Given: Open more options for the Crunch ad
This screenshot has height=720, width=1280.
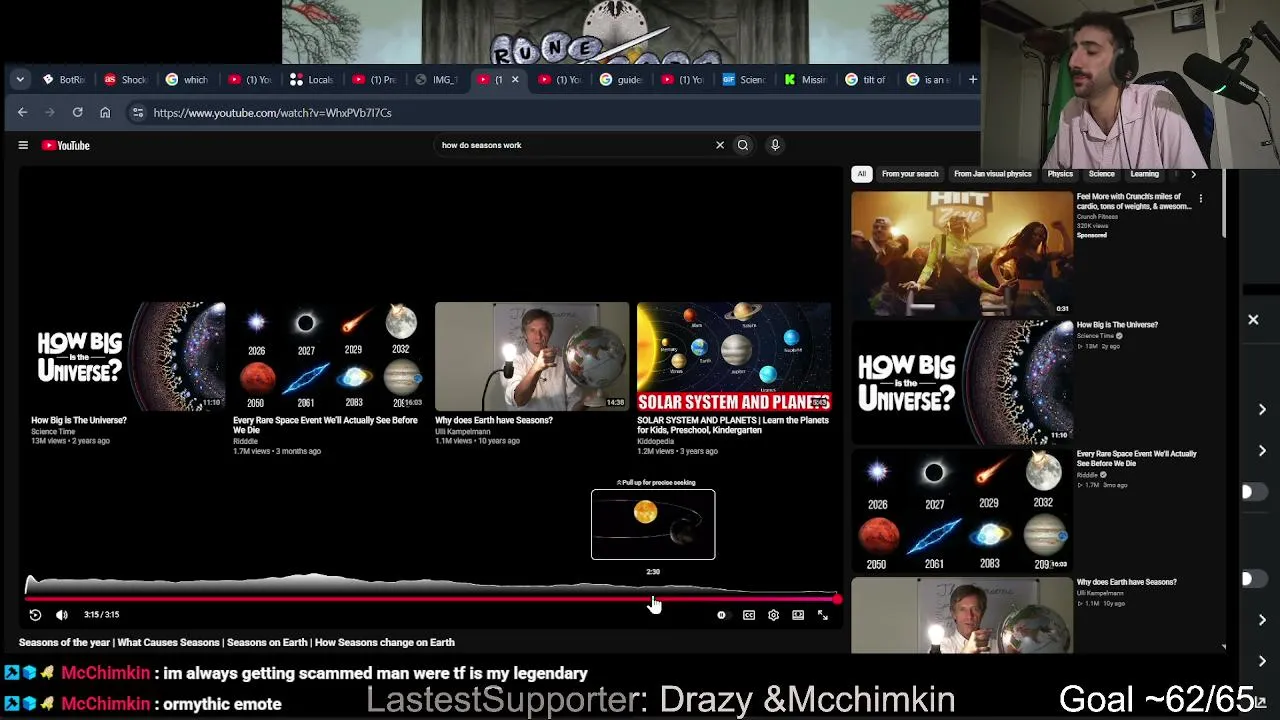Looking at the screenshot, I should [1201, 199].
